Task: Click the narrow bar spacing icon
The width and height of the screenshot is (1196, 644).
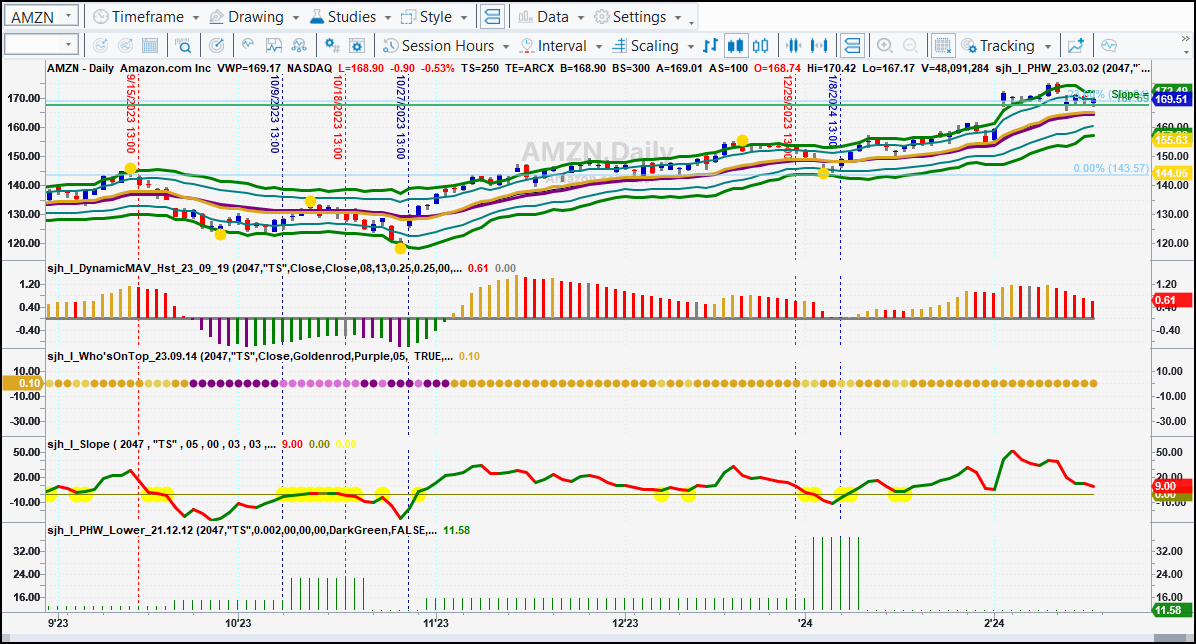Action: coord(793,46)
